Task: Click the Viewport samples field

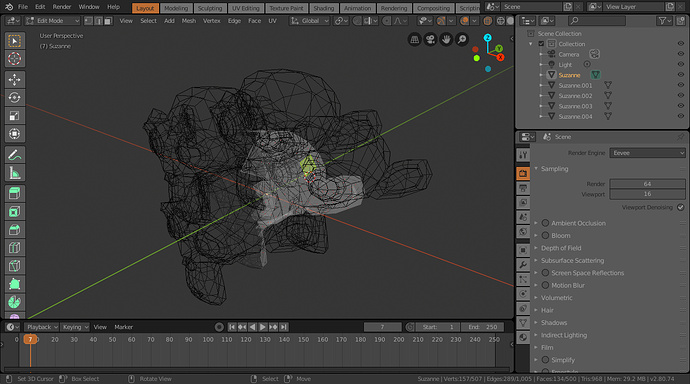Action: pos(647,194)
